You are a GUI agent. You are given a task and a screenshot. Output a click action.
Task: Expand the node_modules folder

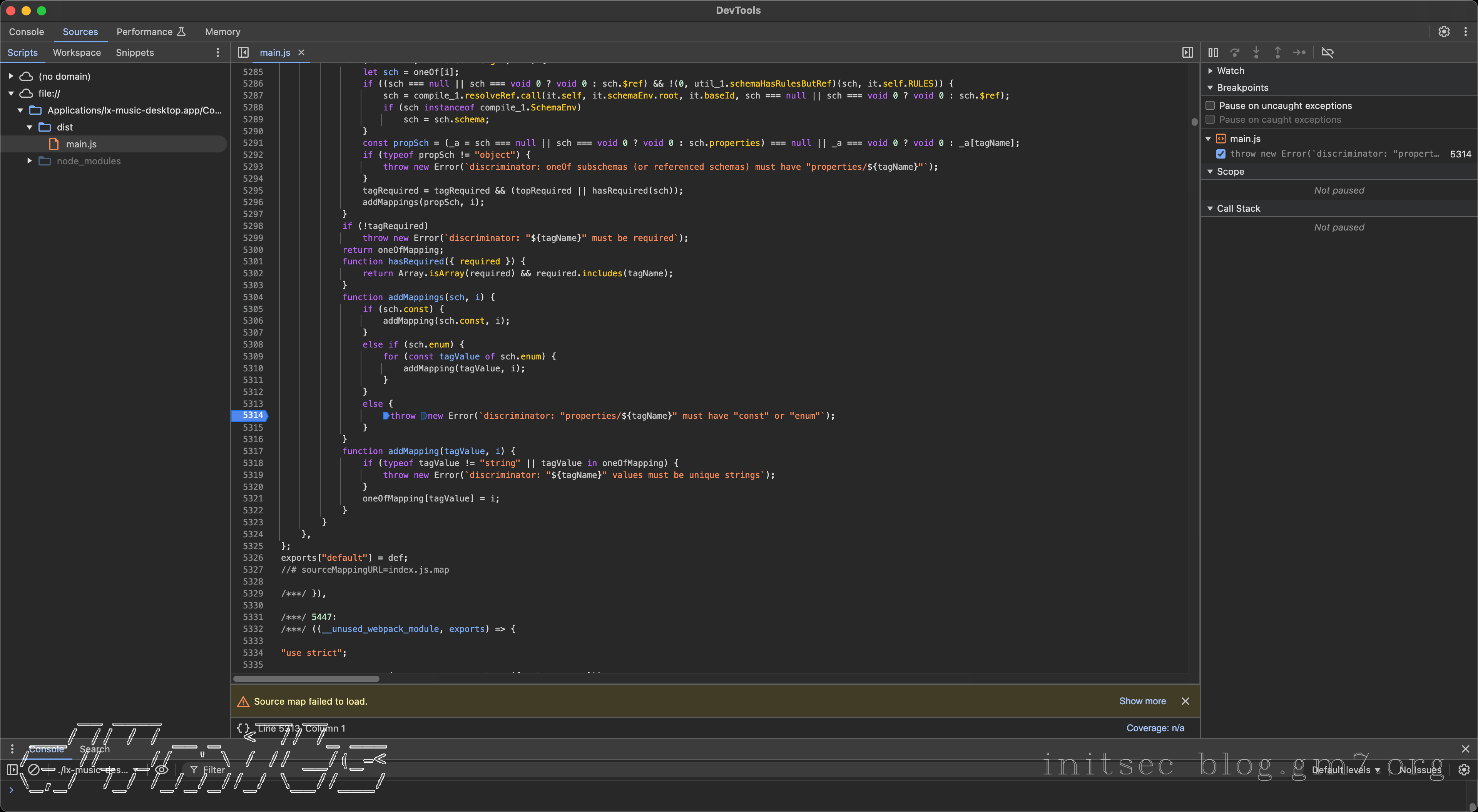(x=29, y=161)
